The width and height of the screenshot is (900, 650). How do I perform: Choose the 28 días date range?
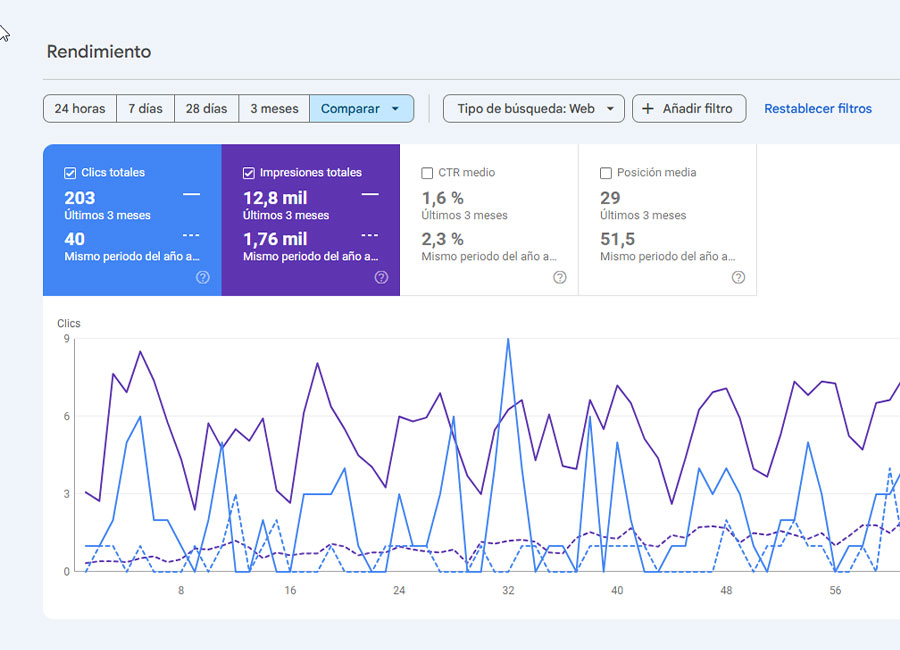(x=206, y=109)
